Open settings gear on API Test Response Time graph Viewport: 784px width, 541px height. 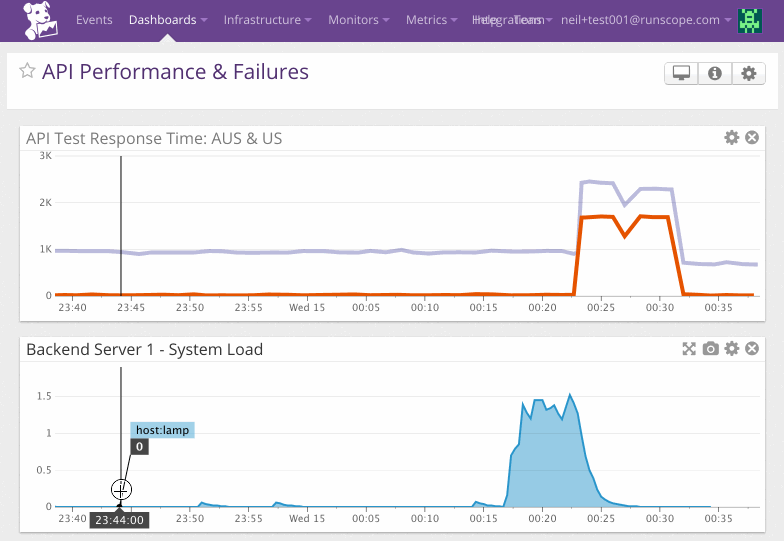732,137
